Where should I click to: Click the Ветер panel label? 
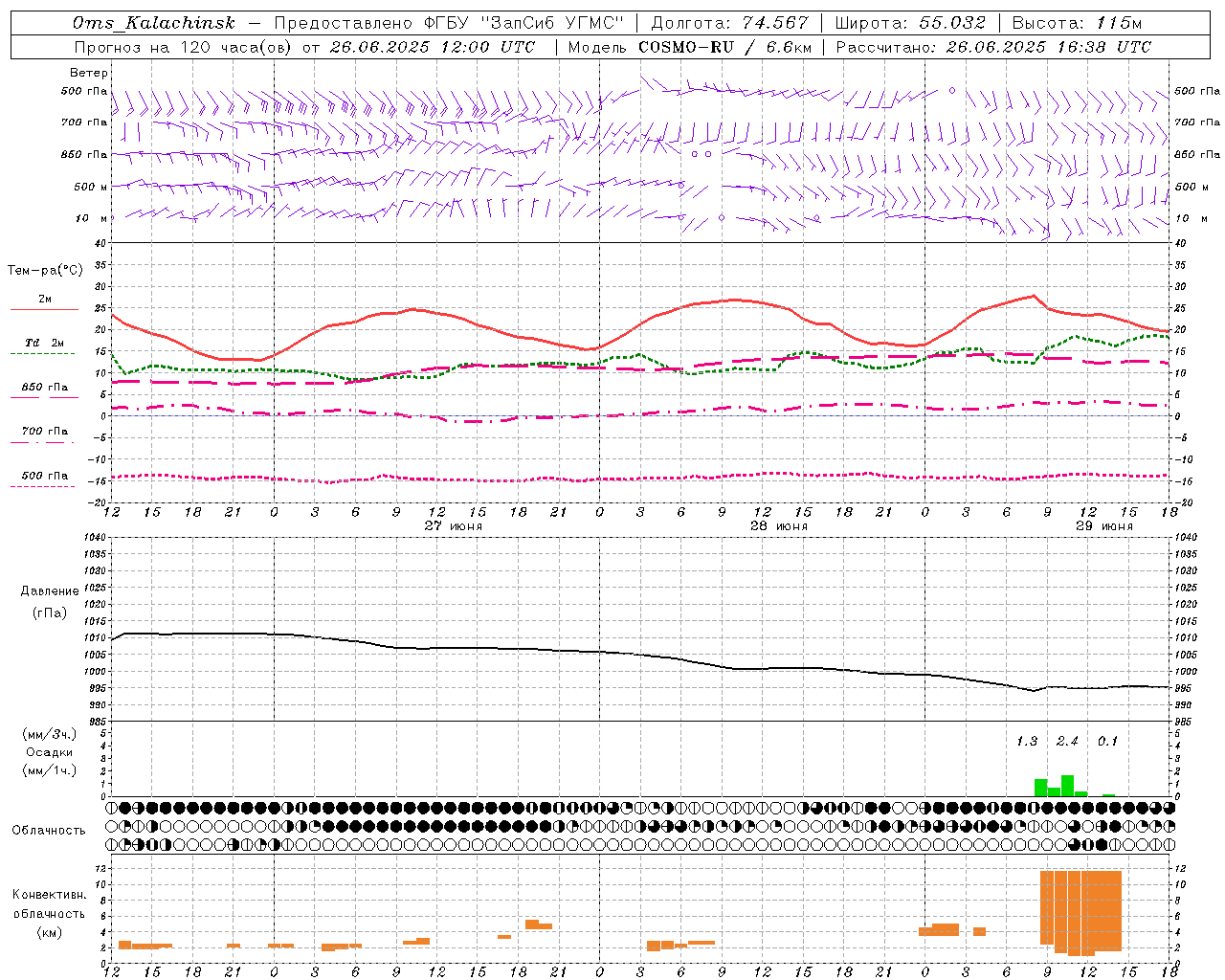(89, 73)
